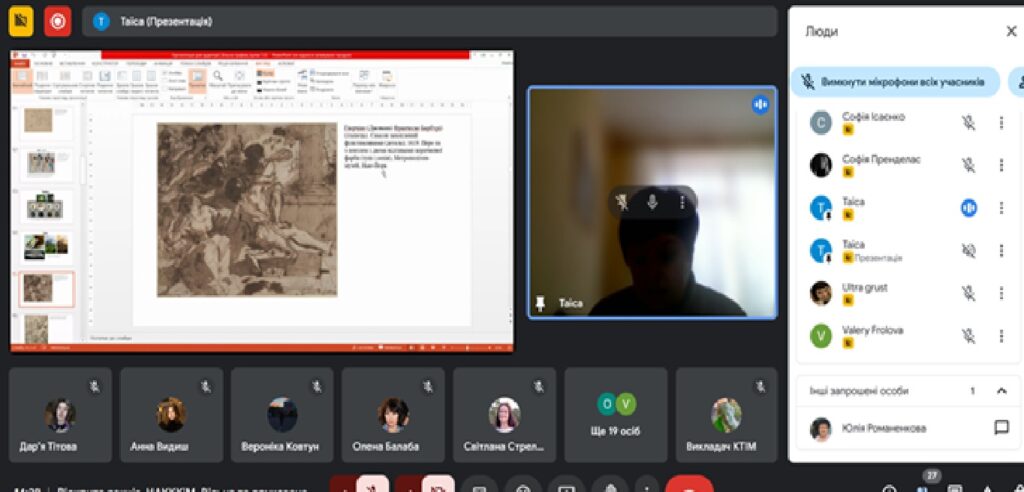This screenshot has width=1024, height=492.
Task: Select 'Таїса (Презентація)' title bar
Action: click(430, 21)
